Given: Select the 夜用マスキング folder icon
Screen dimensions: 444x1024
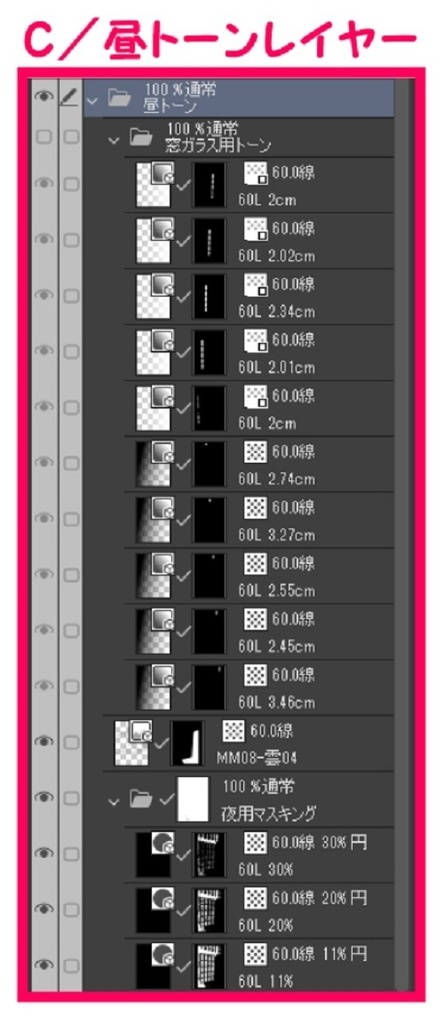Looking at the screenshot, I should coord(140,798).
